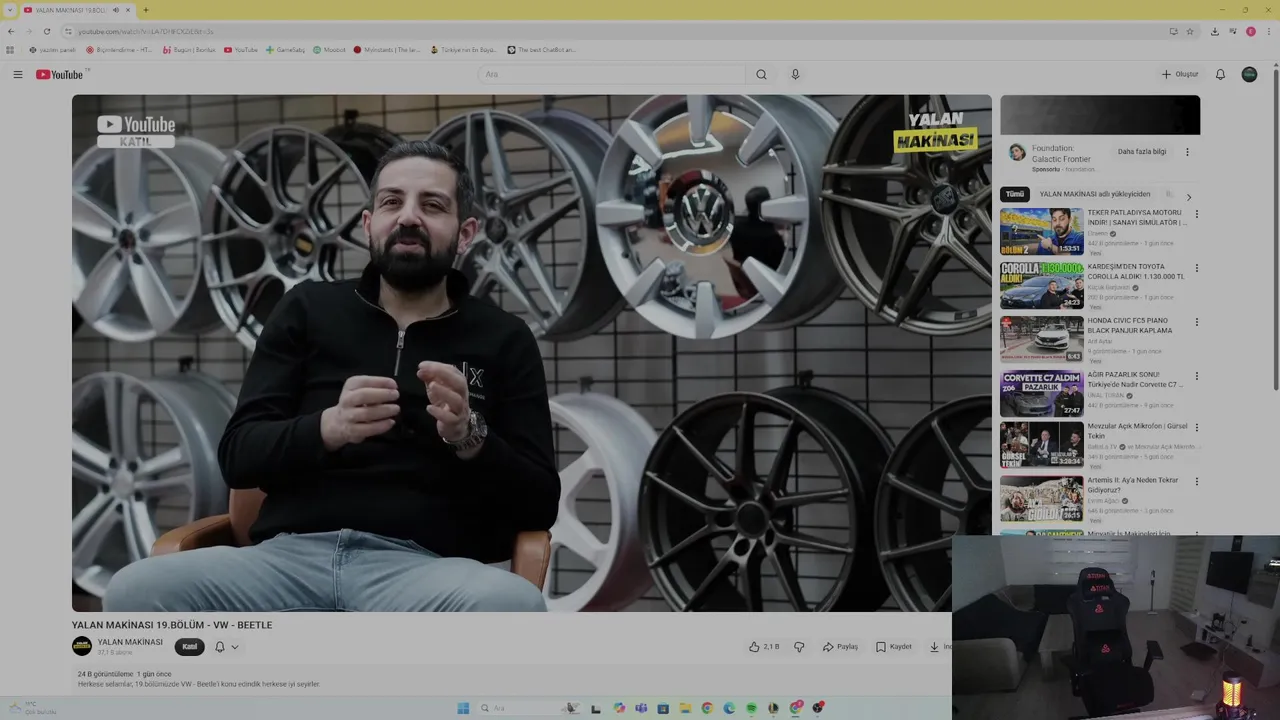Screen dimensions: 1280x720
Task: Open the Moobot bookmark
Action: (329, 49)
